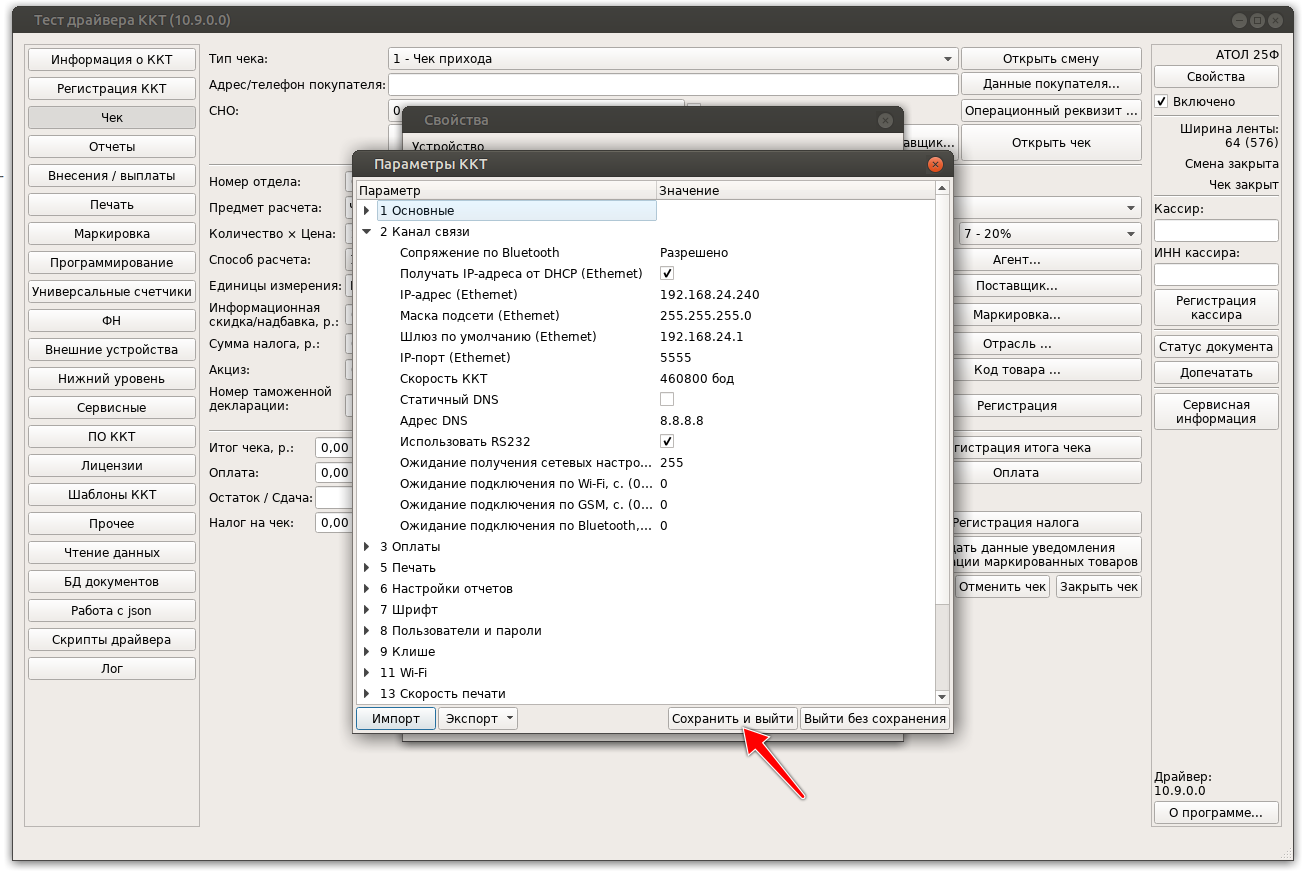The image size is (1302, 871).
Task: Click 'Операционный реквизит ...' button
Action: pos(1051,110)
